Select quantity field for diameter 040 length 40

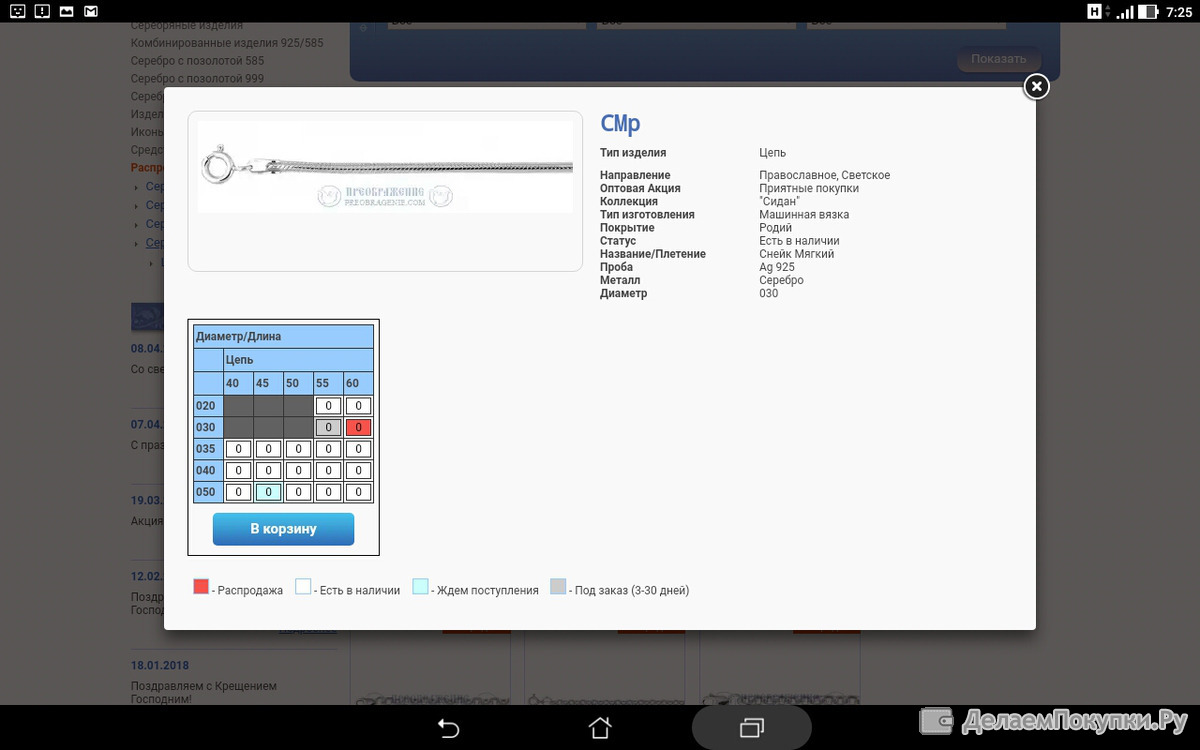(x=238, y=470)
